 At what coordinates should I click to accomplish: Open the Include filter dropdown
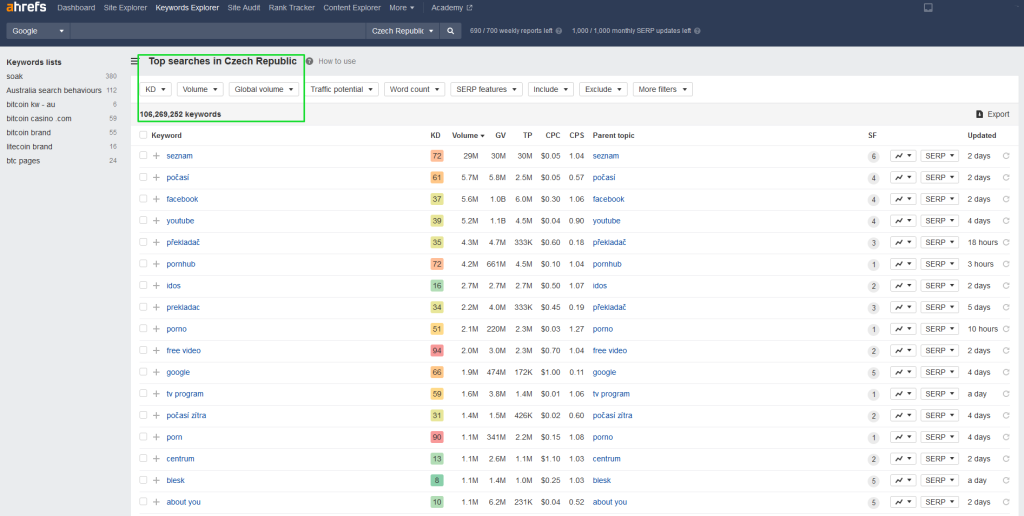pos(551,89)
